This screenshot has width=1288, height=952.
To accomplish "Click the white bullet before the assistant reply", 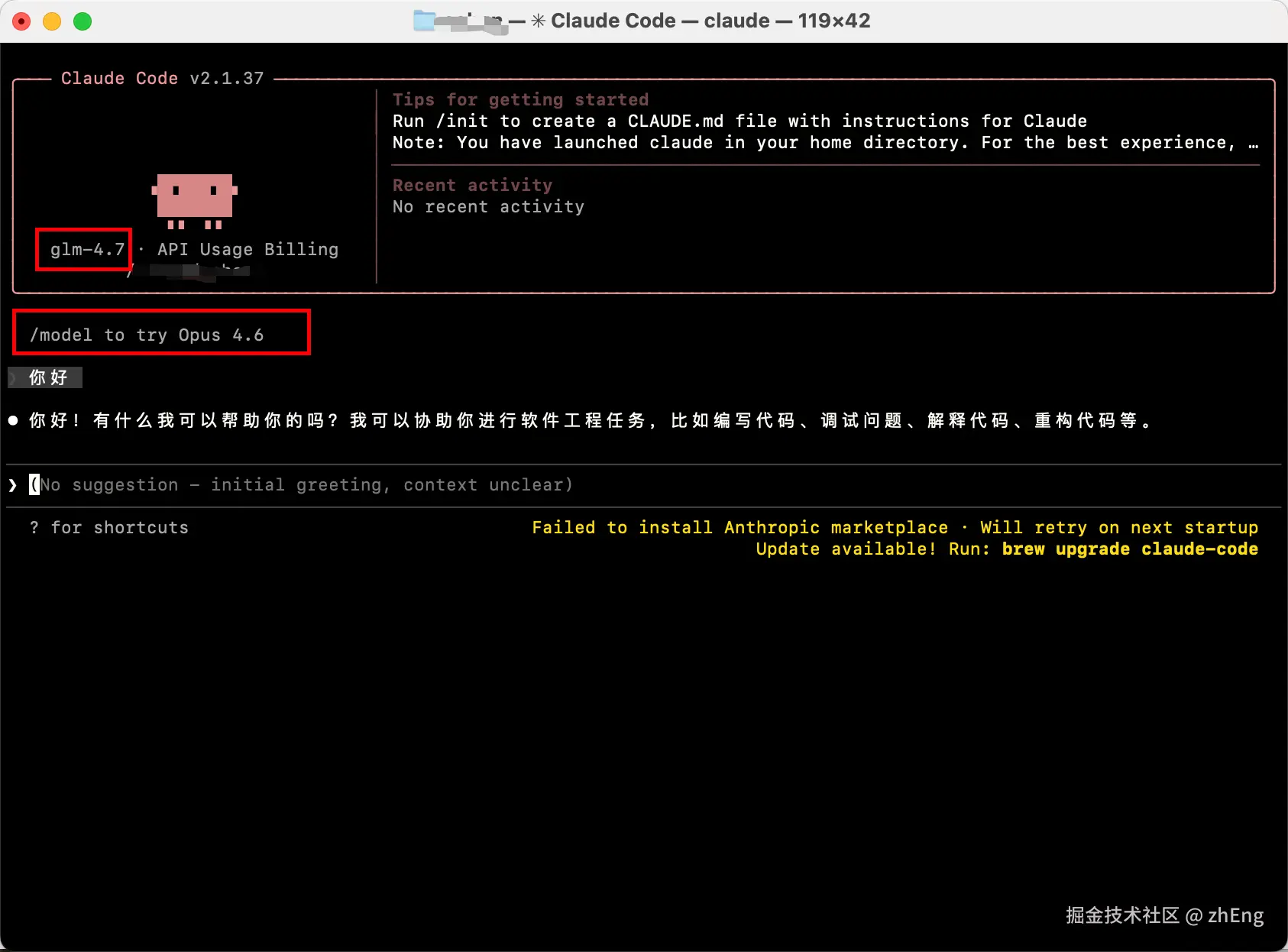I will coord(13,420).
